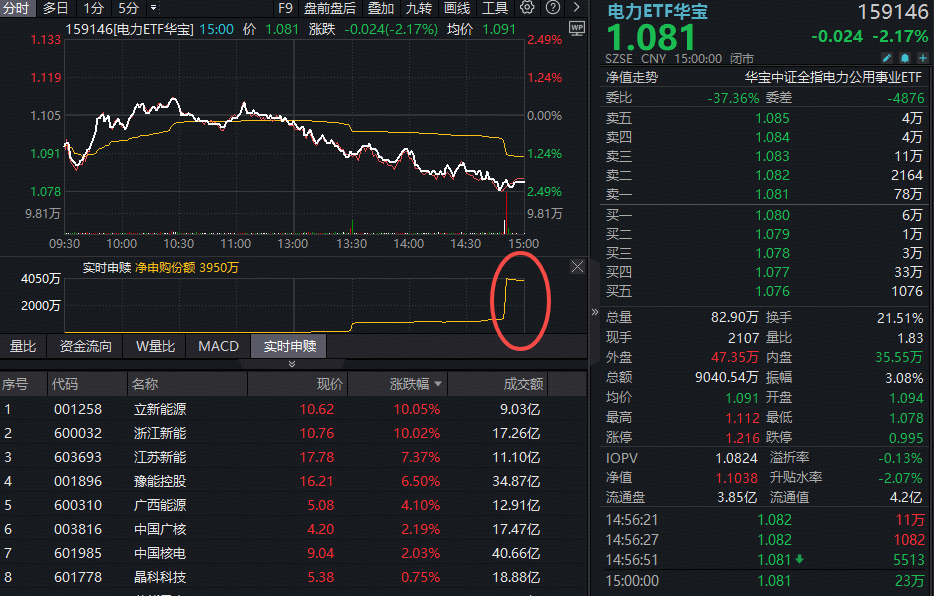Click the 买一 1.080 bid price
The width and height of the screenshot is (934, 596).
click(x=774, y=214)
